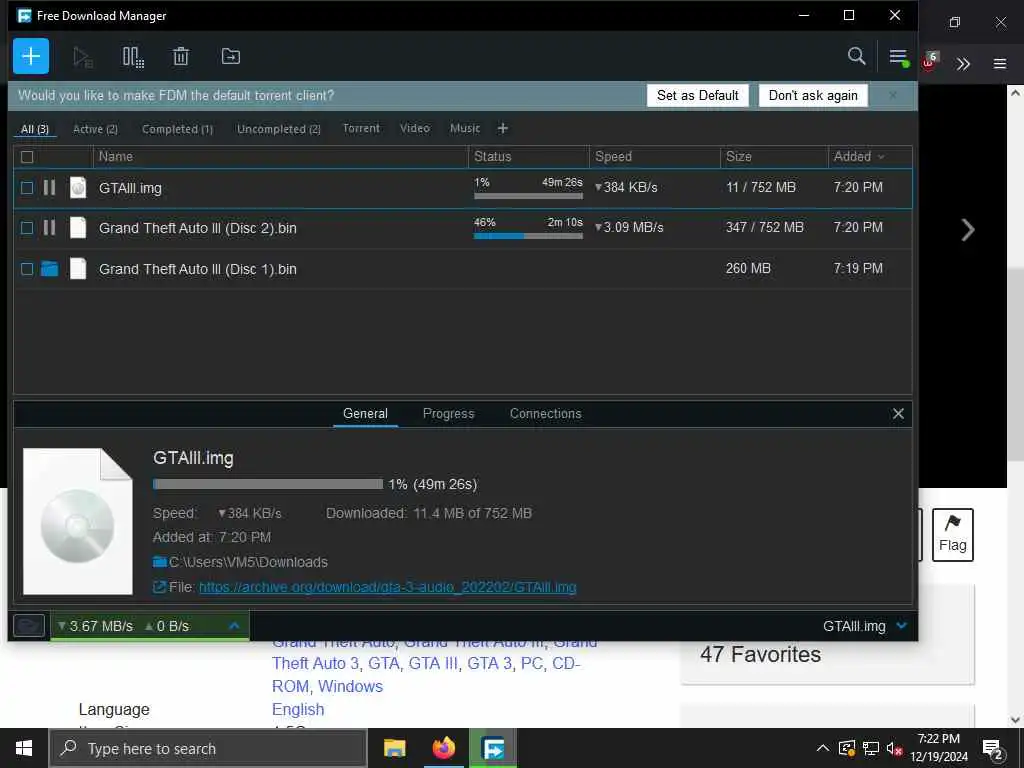
Task: Click the Disc 2.bin 46% progress bar
Action: pos(528,236)
